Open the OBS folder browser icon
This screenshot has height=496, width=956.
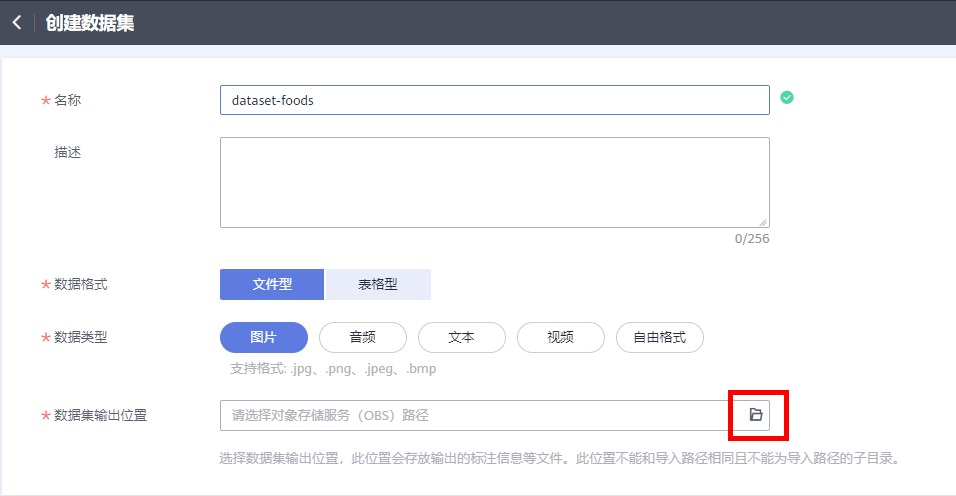pos(756,415)
